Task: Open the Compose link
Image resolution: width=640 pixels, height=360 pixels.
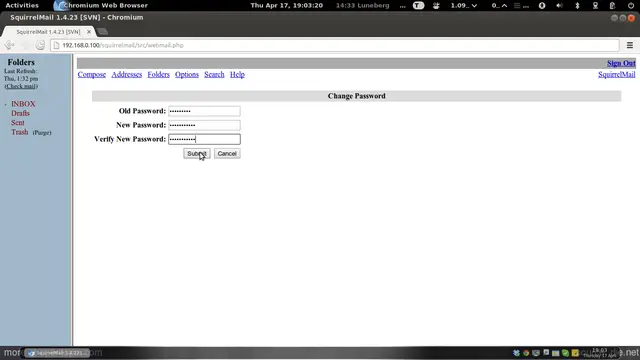Action: 92,74
